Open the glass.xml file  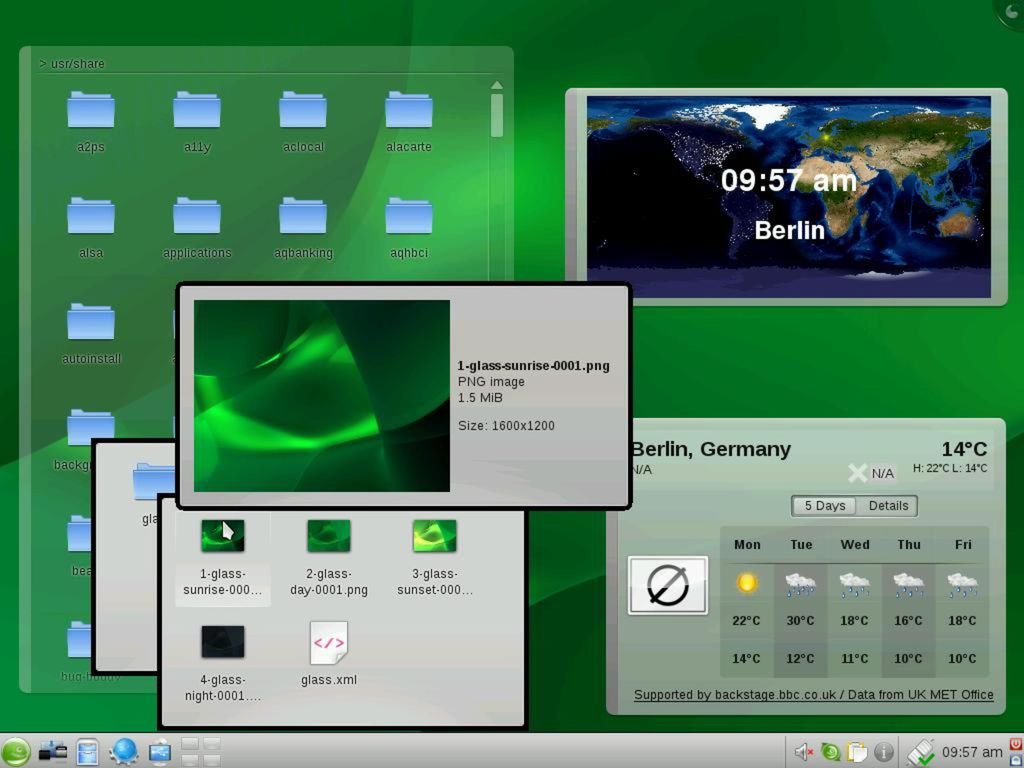pyautogui.click(x=328, y=653)
